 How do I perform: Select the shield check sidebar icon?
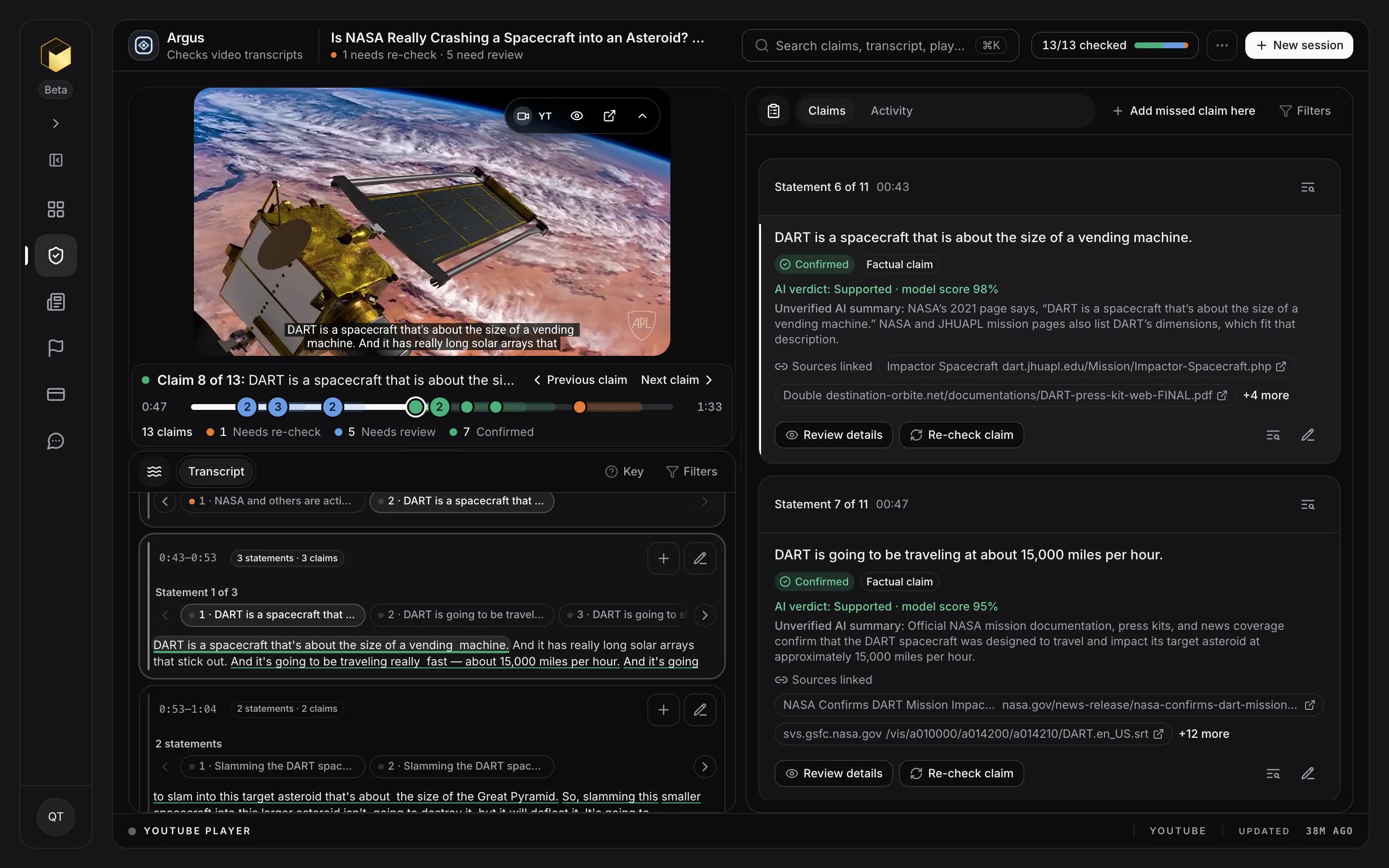[x=55, y=256]
